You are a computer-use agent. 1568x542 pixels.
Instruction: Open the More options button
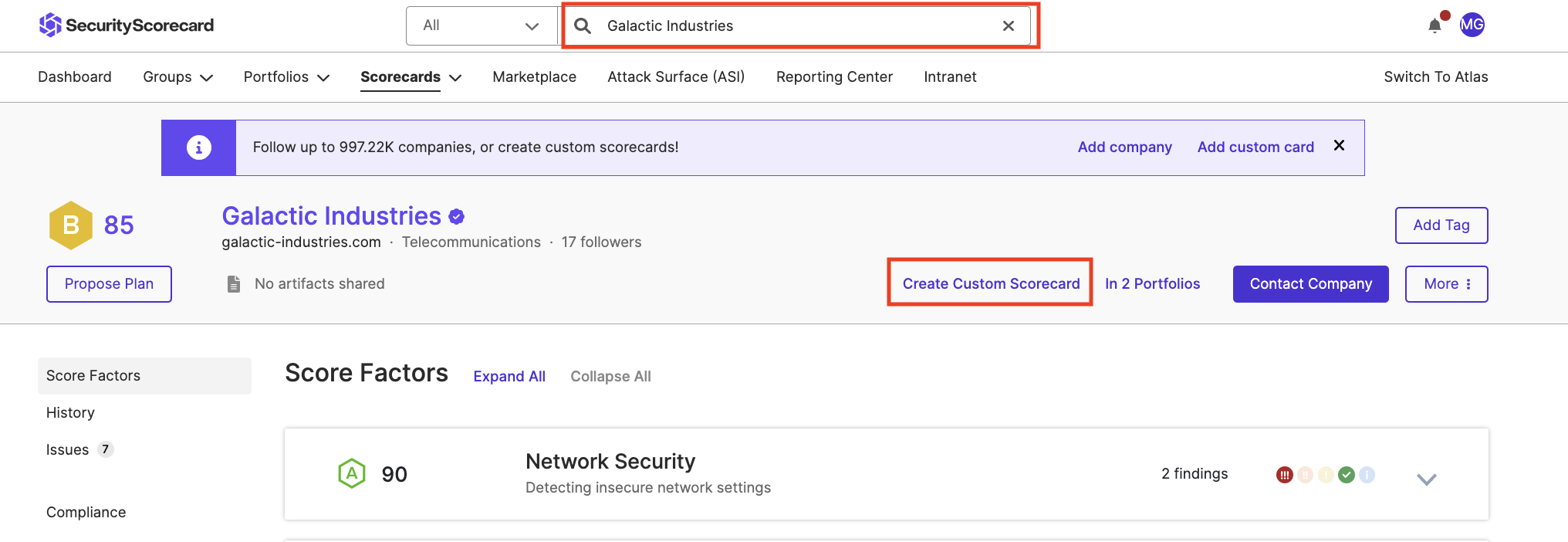coord(1446,284)
